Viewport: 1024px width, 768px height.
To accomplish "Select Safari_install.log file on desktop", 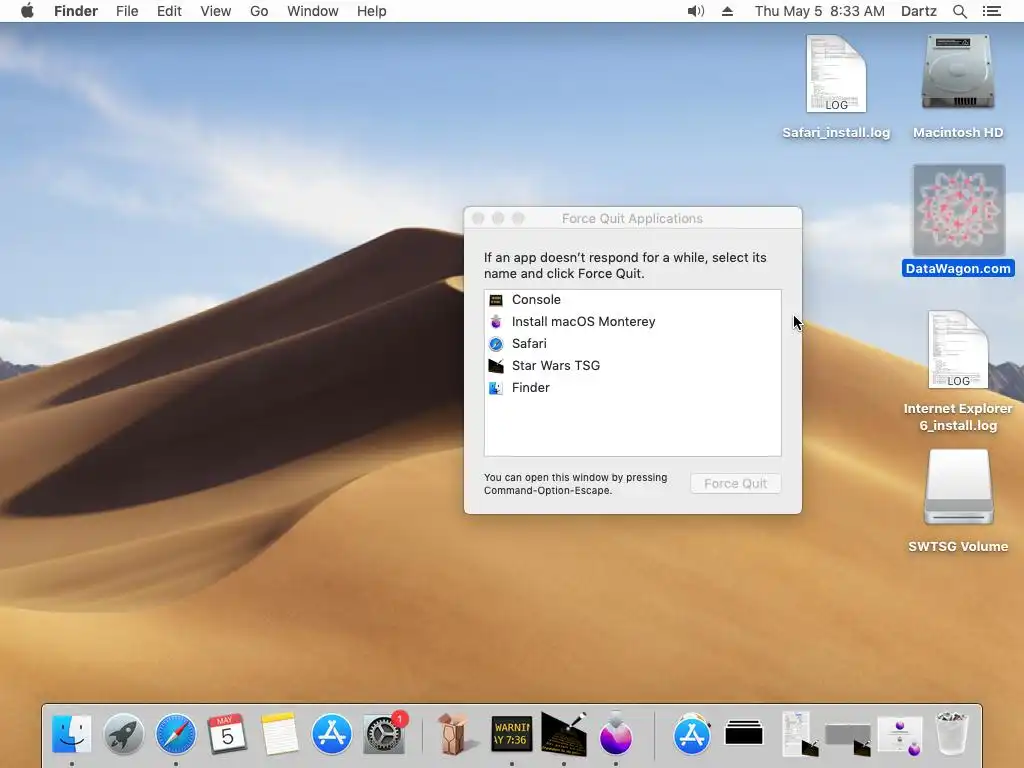I will tap(836, 88).
